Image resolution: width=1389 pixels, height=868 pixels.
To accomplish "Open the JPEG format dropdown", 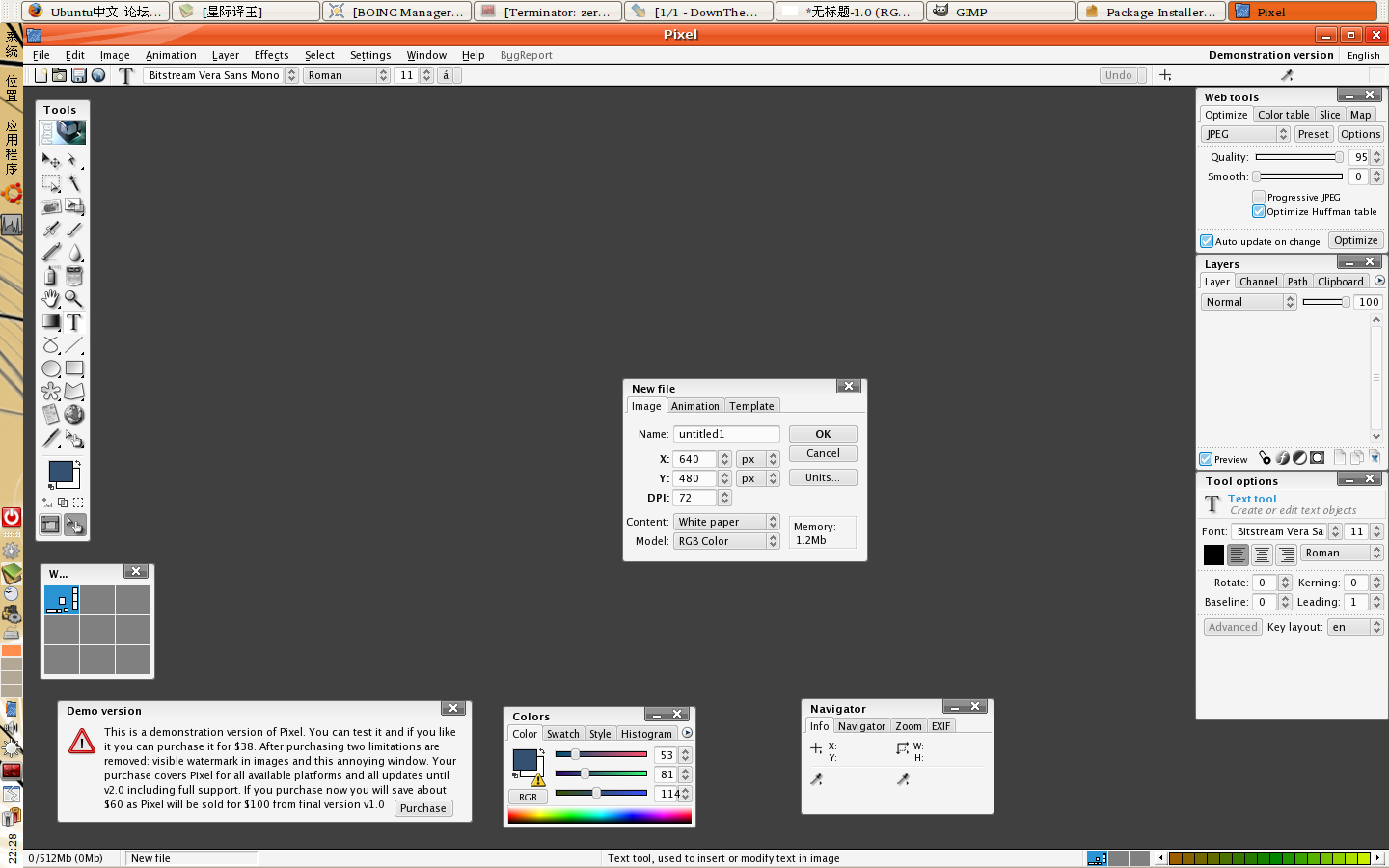I will point(1245,134).
